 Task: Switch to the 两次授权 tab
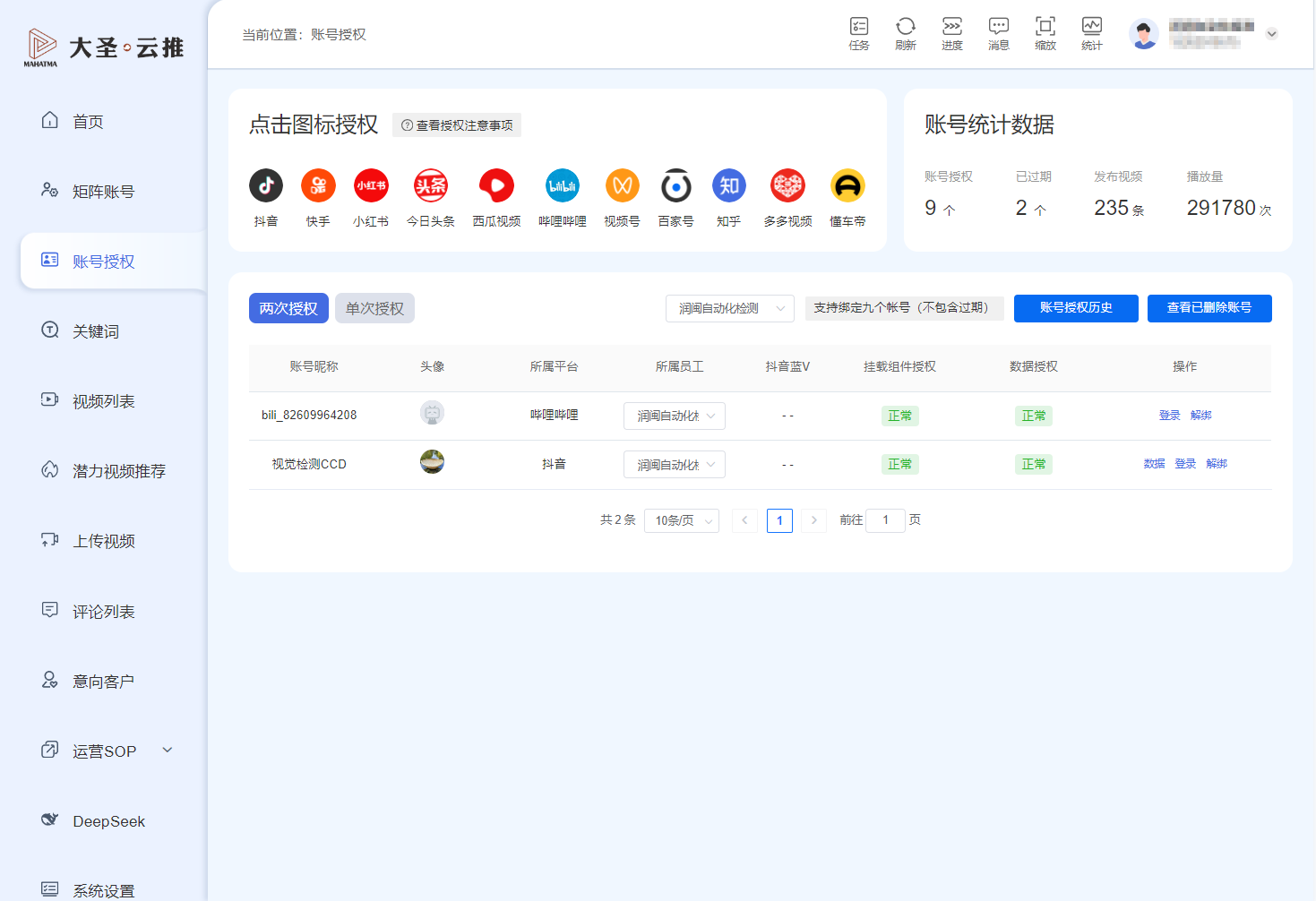288,308
